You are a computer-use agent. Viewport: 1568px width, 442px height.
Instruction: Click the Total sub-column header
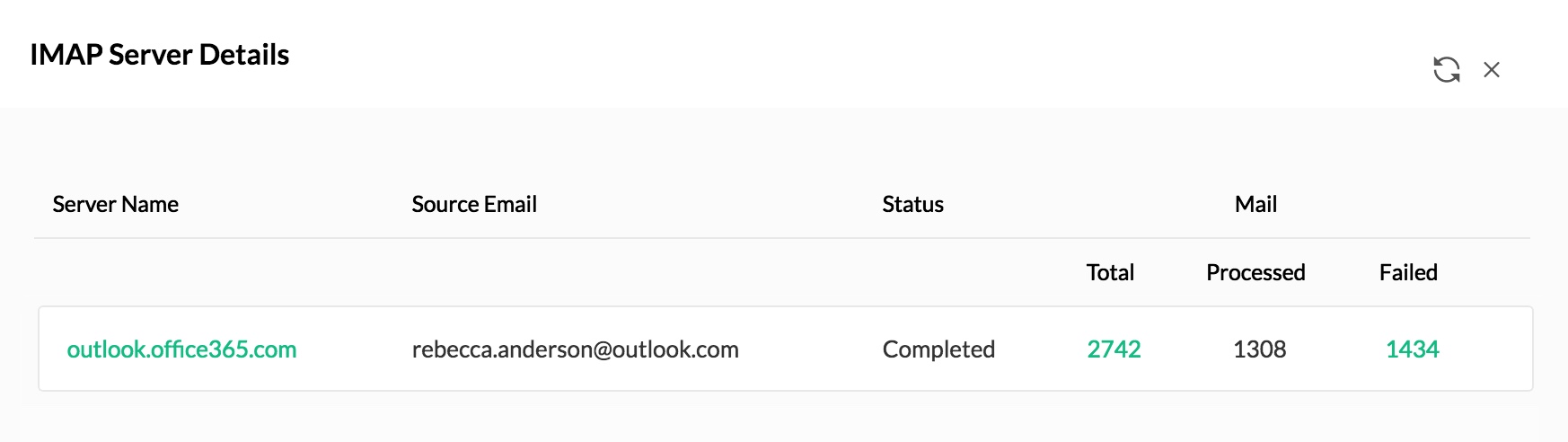pos(1110,273)
